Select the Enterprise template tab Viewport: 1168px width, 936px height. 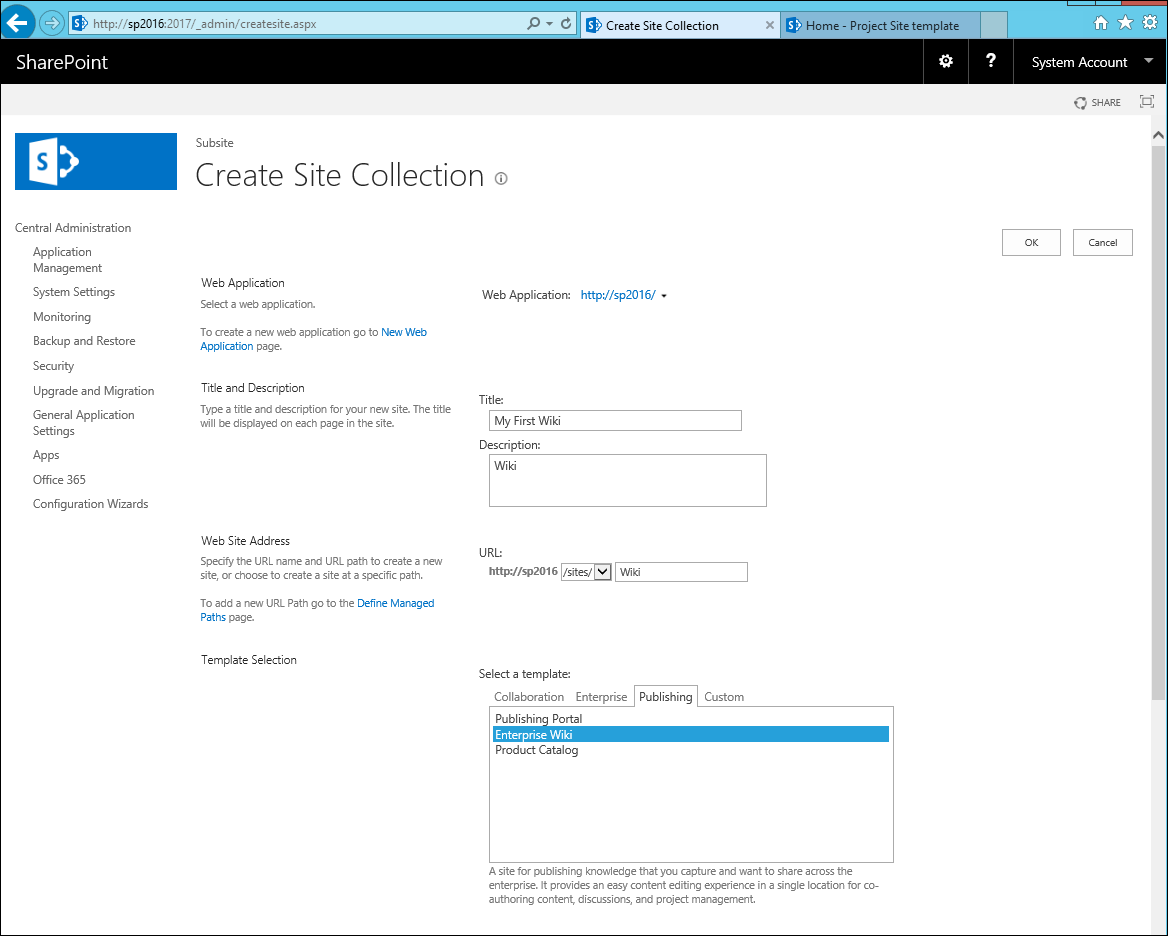(601, 697)
